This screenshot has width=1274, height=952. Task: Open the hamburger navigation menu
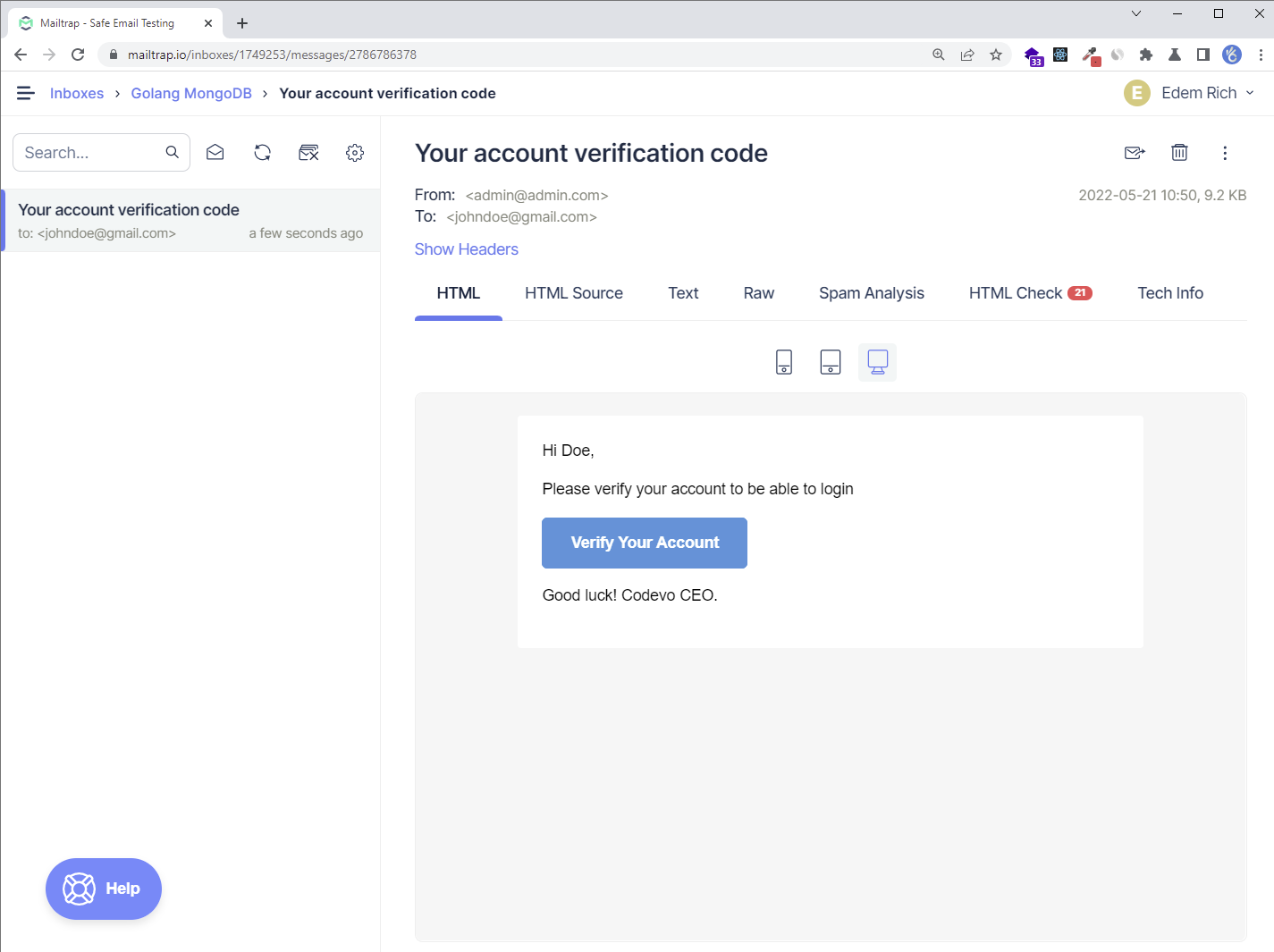coord(26,93)
